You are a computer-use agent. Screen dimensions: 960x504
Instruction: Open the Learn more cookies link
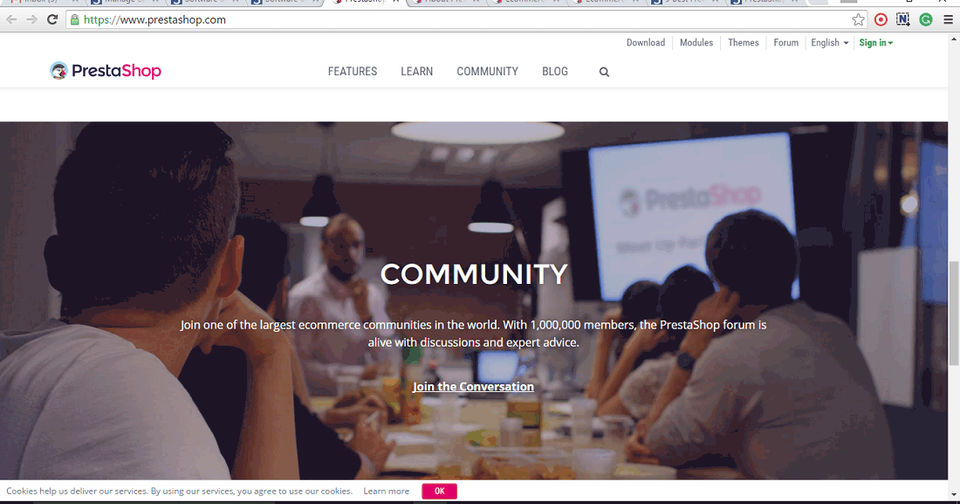386,491
